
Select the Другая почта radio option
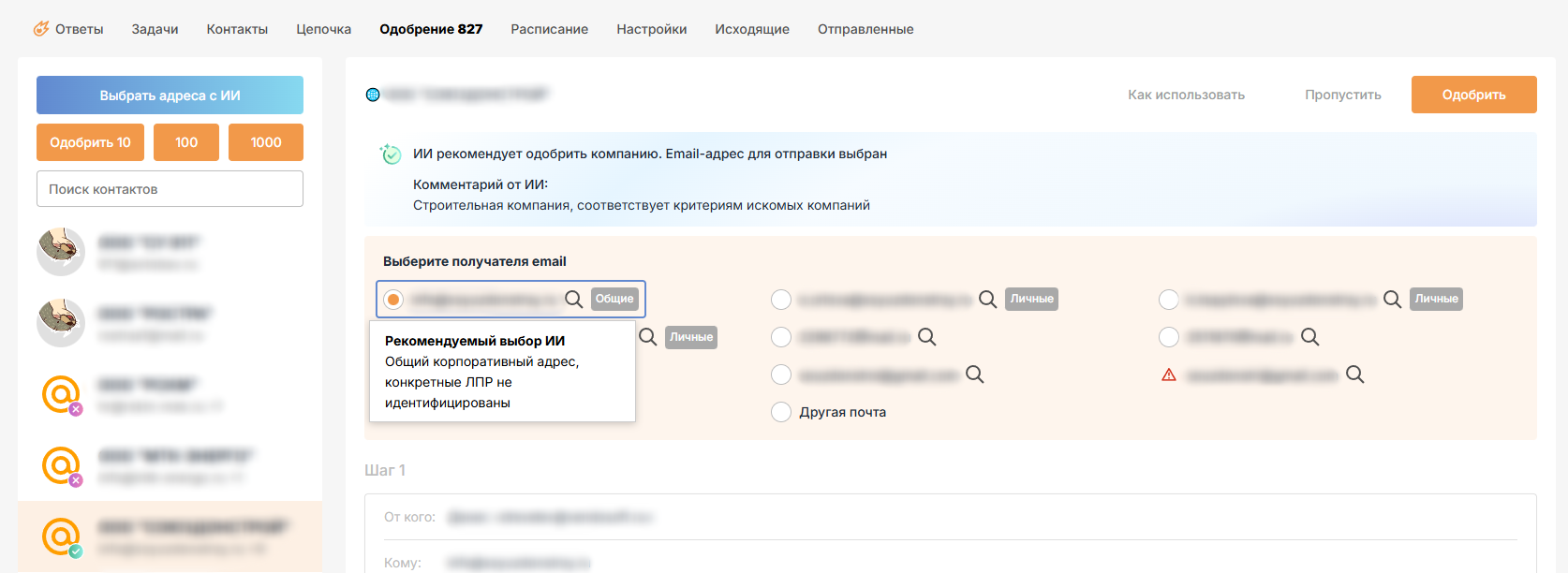click(x=781, y=412)
